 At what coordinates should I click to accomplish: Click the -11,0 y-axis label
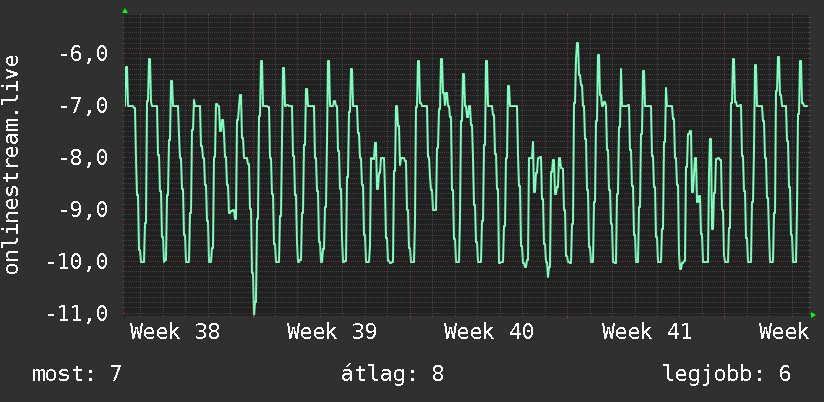click(x=77, y=314)
